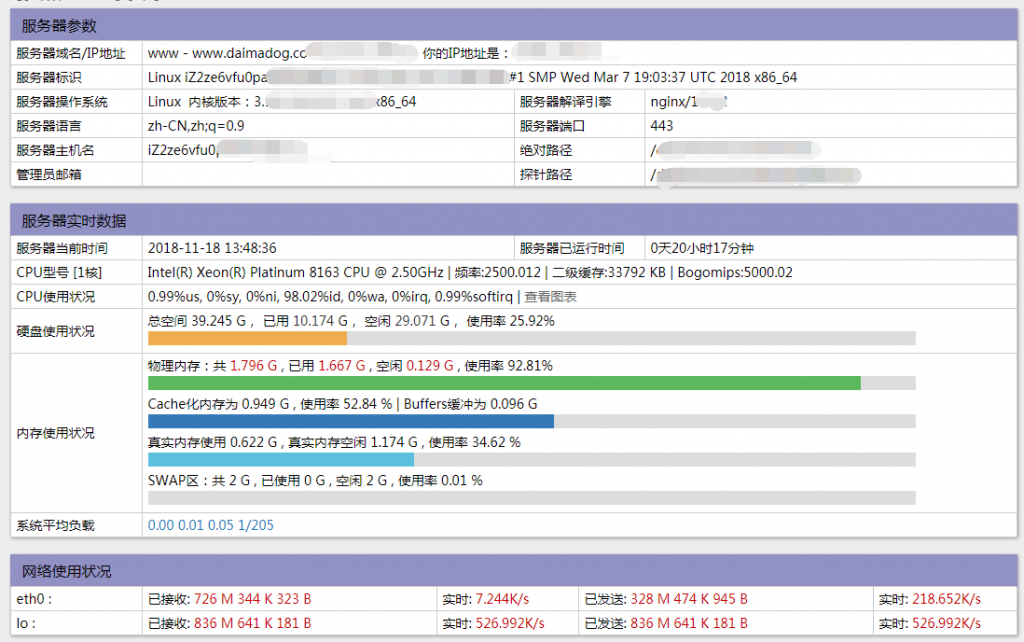Click lo received value 836 M 641 K 181 B

coord(252,623)
